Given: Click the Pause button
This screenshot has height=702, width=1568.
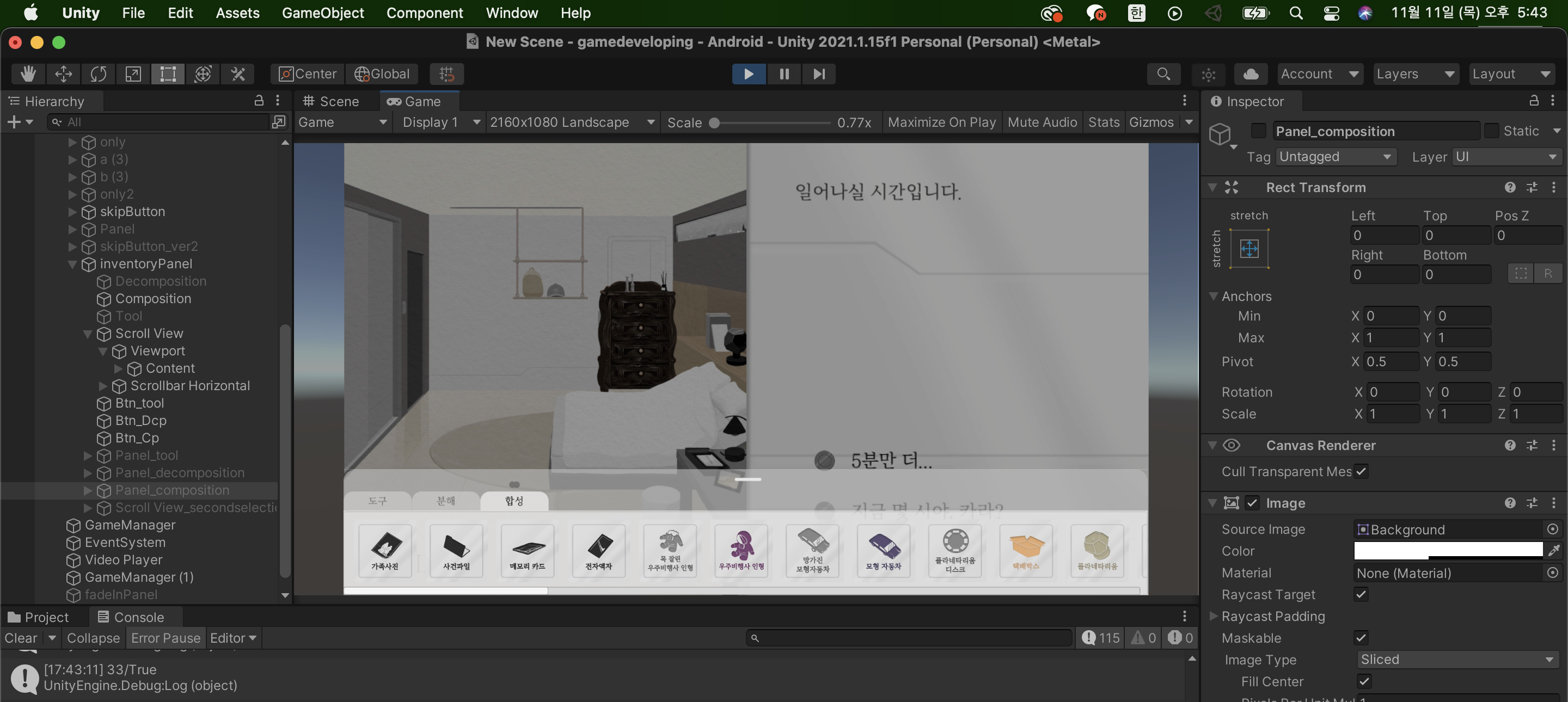Looking at the screenshot, I should pyautogui.click(x=784, y=73).
